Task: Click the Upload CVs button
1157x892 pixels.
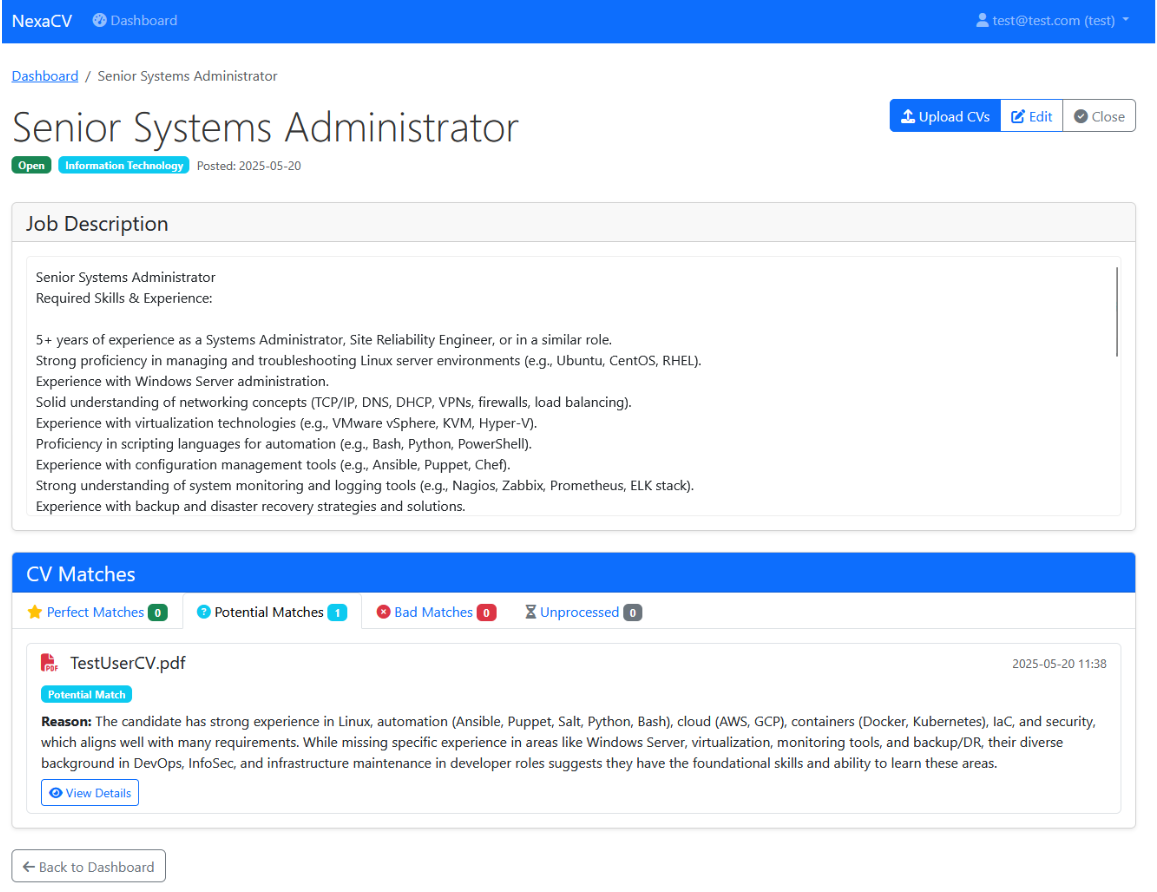Action: click(944, 115)
